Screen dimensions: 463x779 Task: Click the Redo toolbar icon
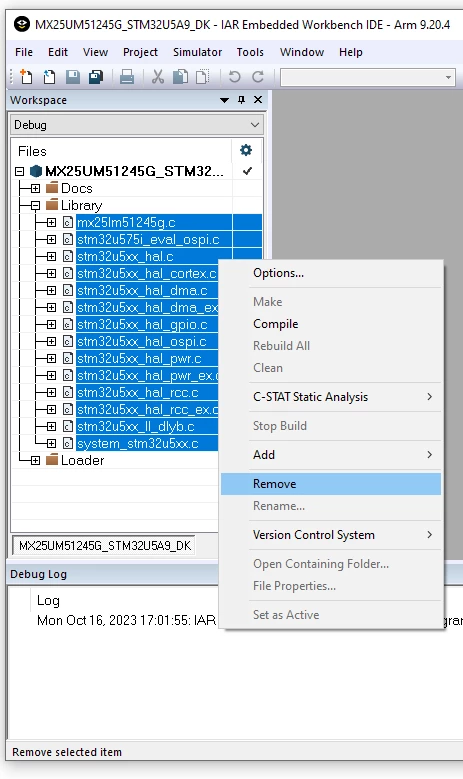[258, 77]
